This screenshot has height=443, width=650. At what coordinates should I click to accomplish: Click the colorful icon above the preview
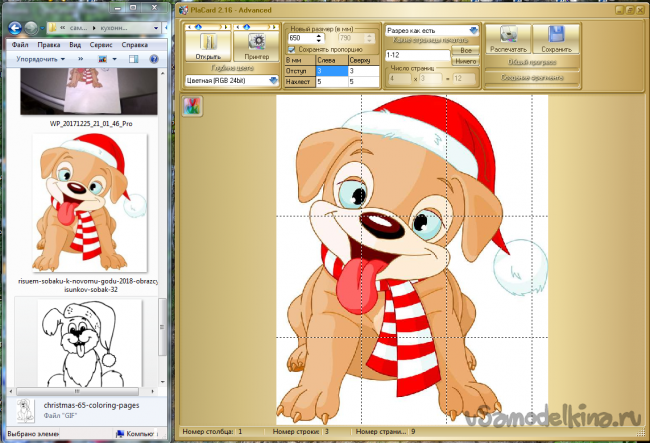pos(192,107)
